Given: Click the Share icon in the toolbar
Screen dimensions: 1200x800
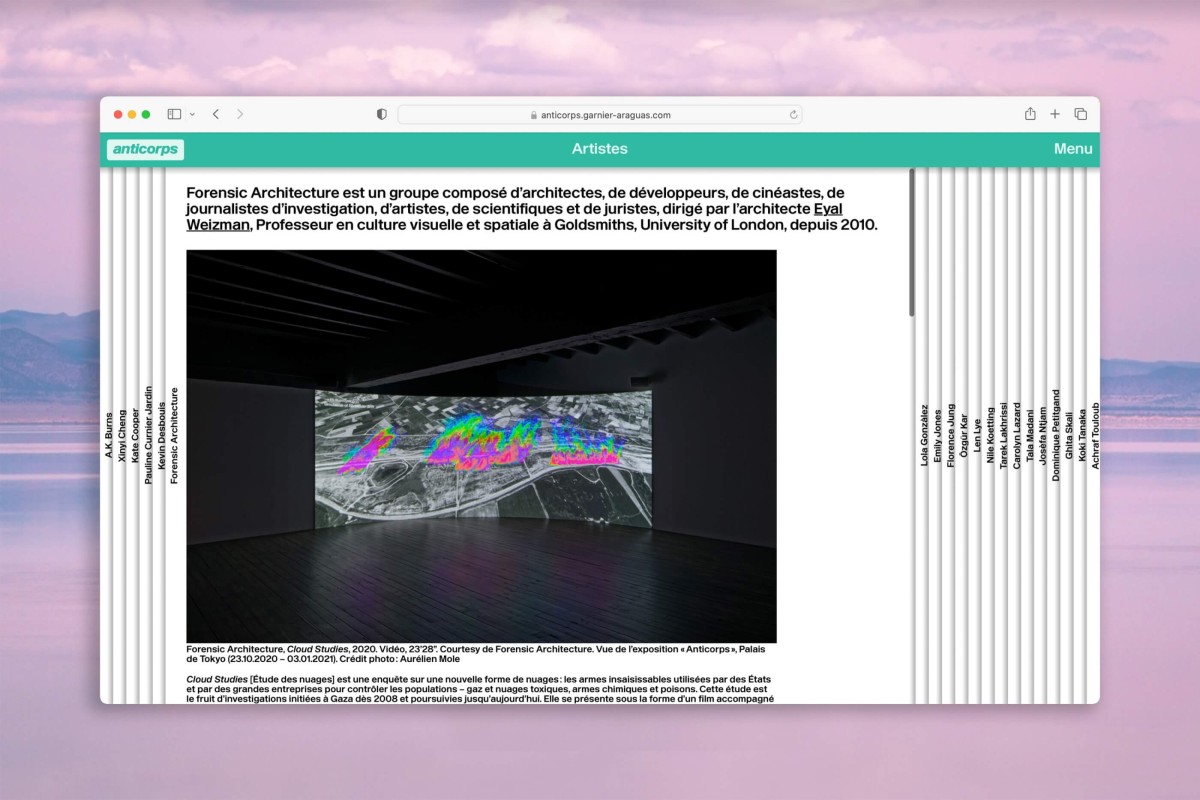Looking at the screenshot, I should click(1029, 114).
